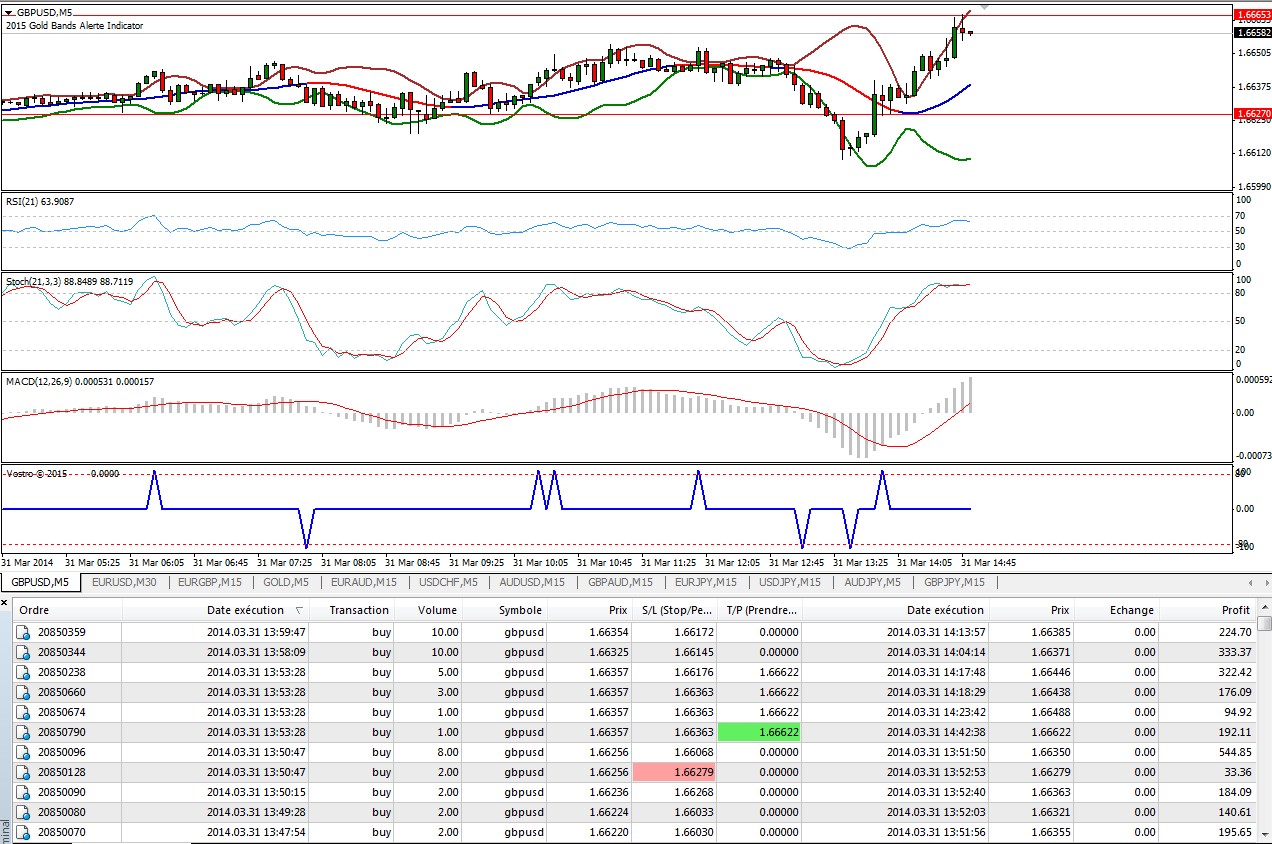Click the order icon for ticket 20850359

(23, 632)
